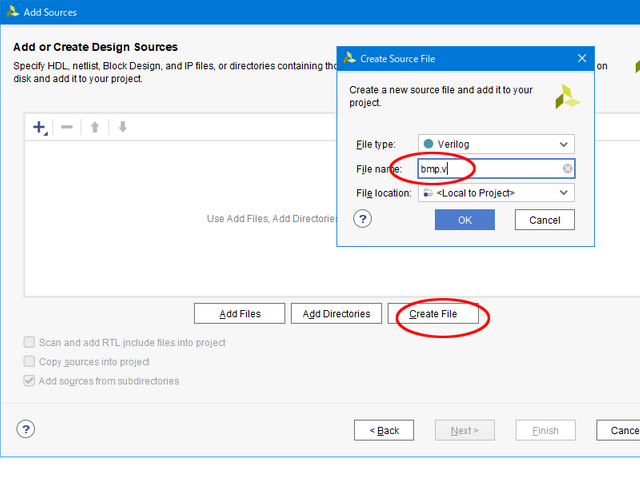Click the move down arrow icon
Viewport: 640px width, 480px height.
tap(122, 127)
